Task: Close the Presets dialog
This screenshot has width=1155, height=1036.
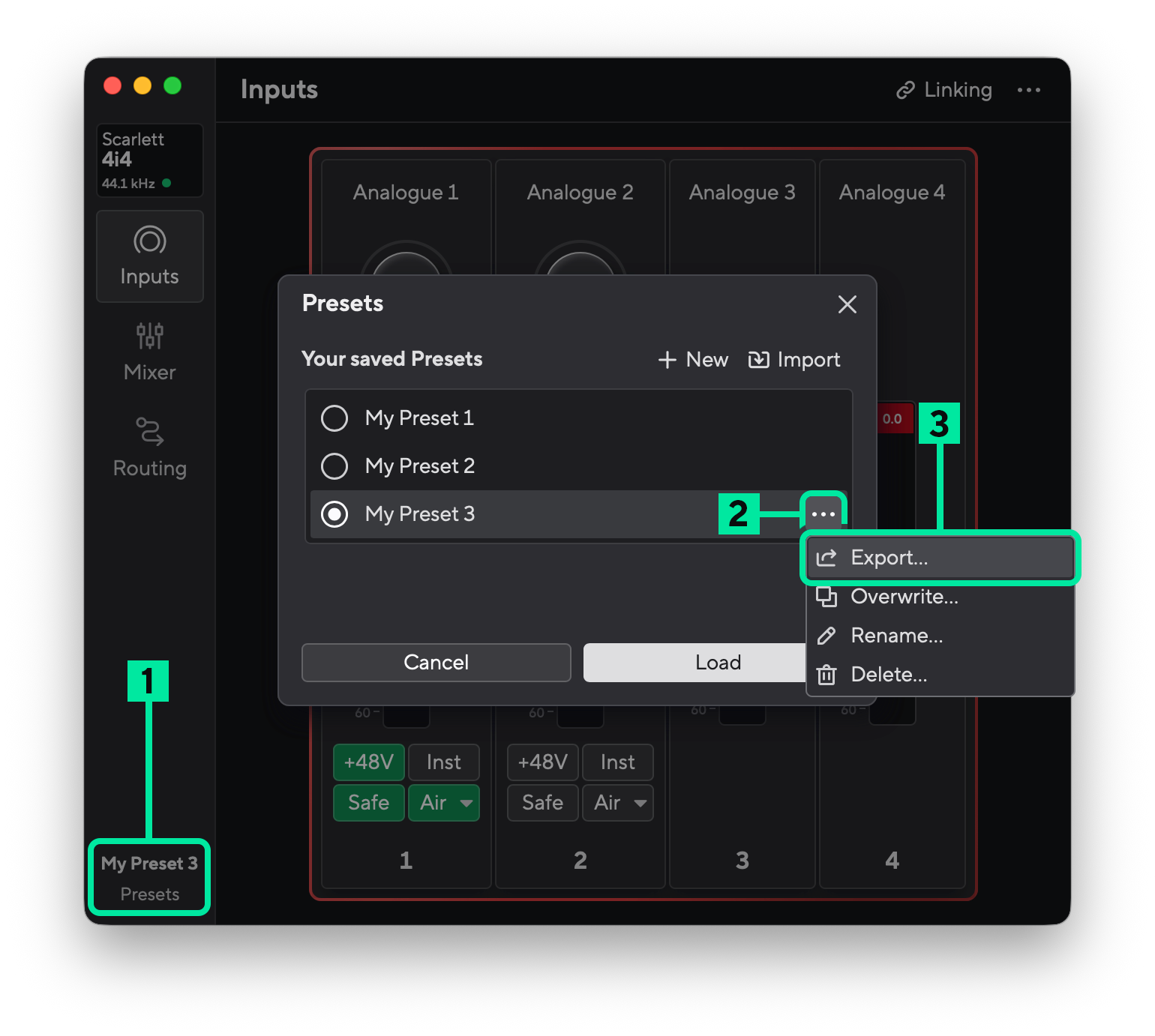Action: click(x=847, y=304)
